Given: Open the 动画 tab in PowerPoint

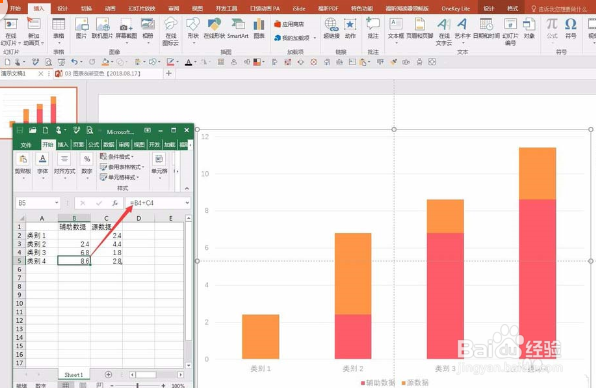Looking at the screenshot, I should click(x=109, y=8).
